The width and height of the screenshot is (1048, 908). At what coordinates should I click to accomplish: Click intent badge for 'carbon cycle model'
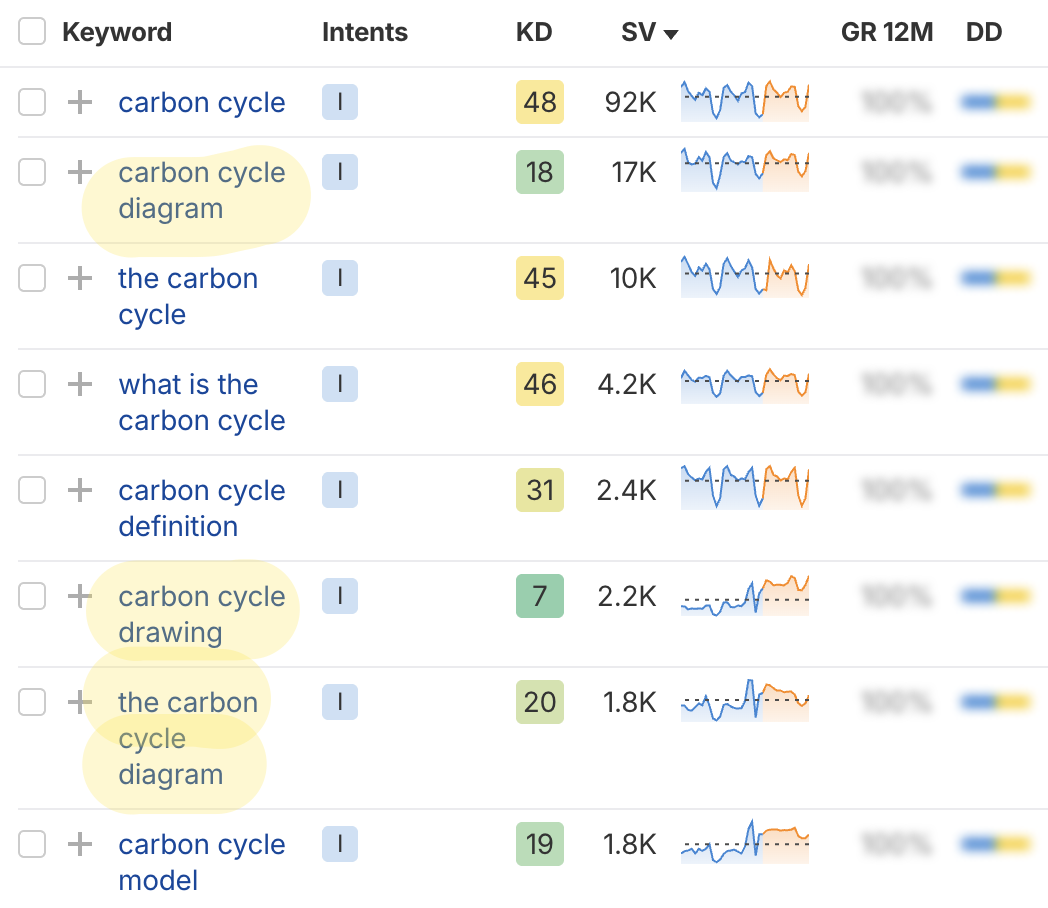click(340, 844)
